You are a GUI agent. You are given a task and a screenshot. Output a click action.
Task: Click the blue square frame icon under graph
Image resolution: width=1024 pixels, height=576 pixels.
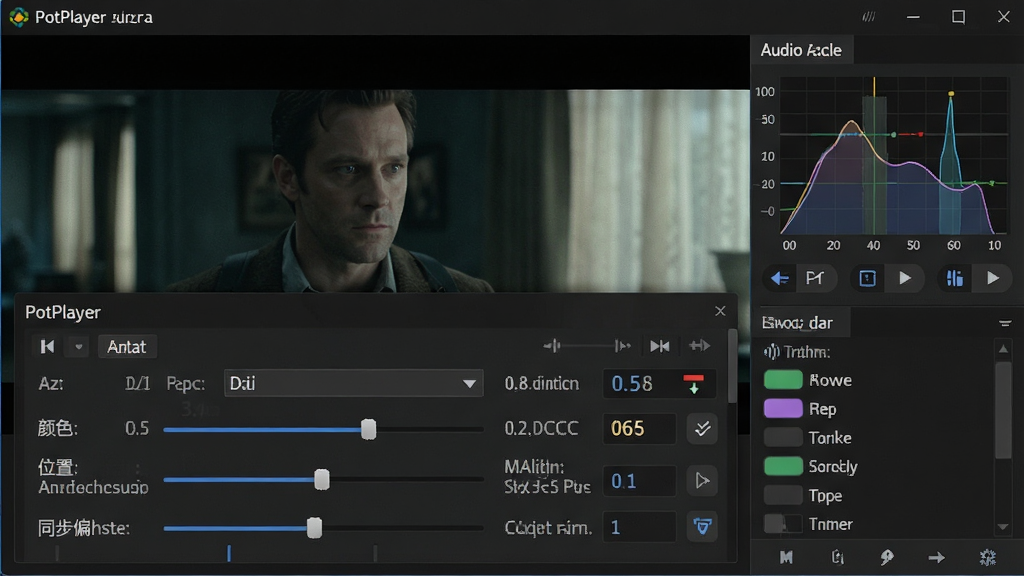(x=867, y=279)
